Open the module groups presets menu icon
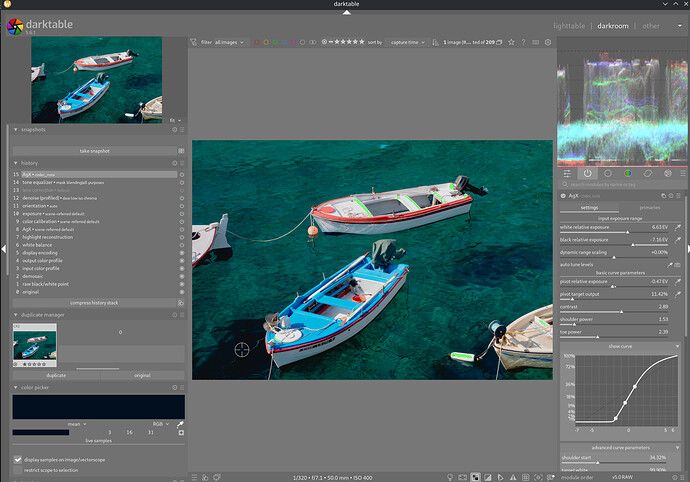 pyautogui.click(x=683, y=173)
